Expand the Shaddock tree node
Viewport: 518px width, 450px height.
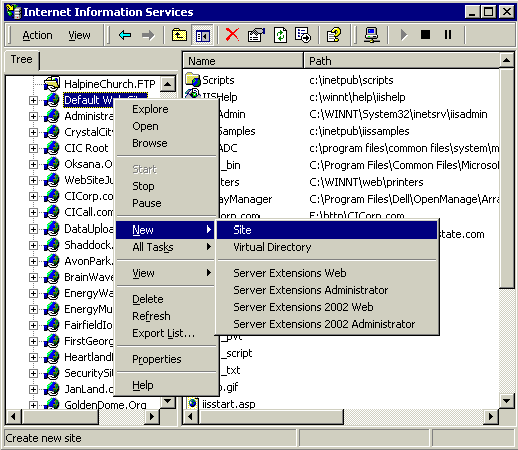pos(33,245)
